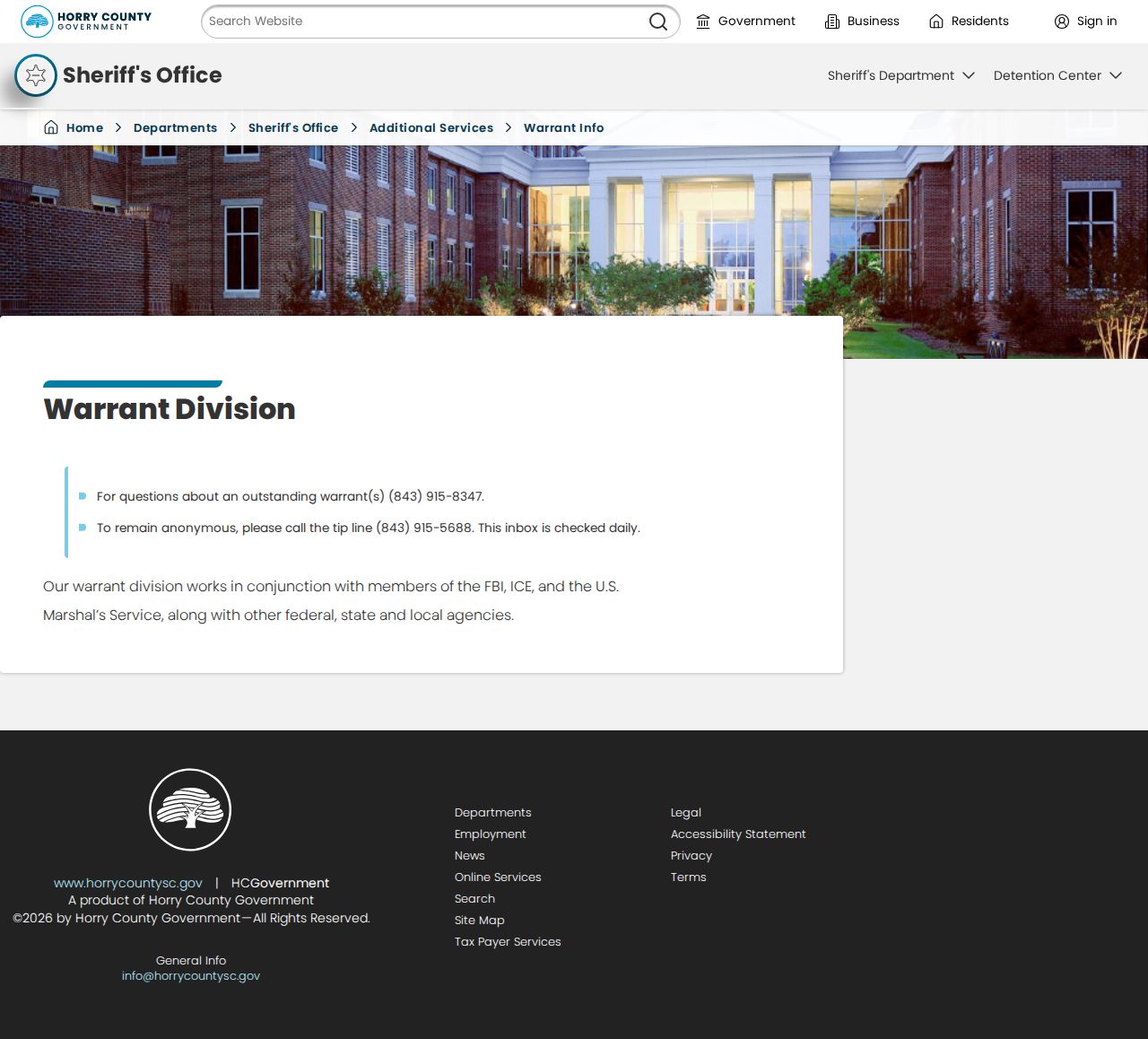Click the Sheriff's Office page title
1148x1039 pixels.
143,75
